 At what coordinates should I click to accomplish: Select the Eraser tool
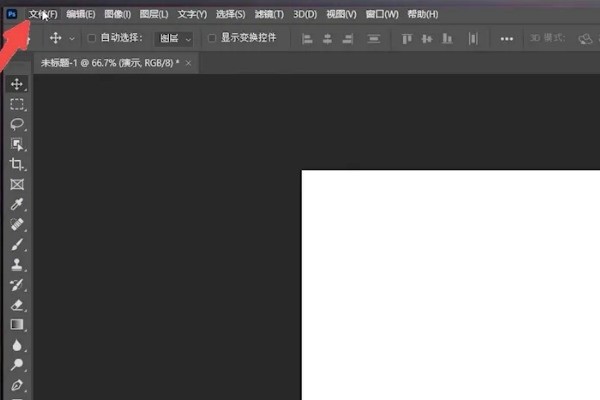click(x=17, y=305)
